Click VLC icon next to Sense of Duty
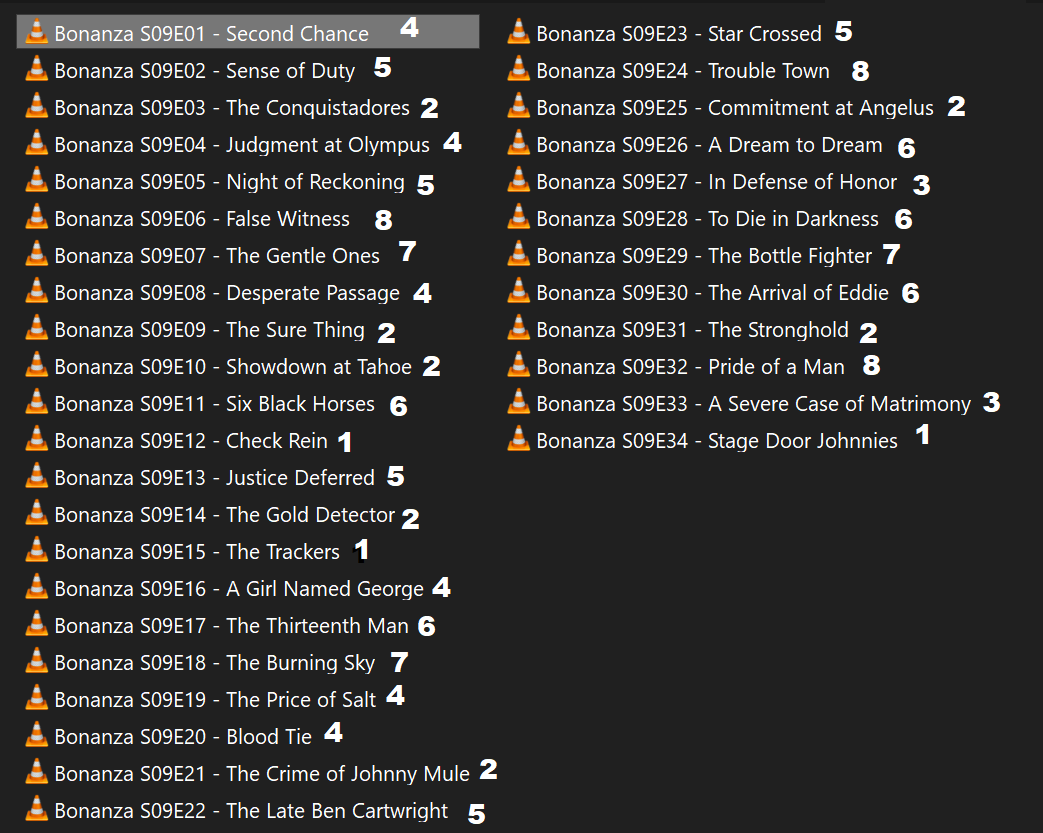 coord(37,69)
